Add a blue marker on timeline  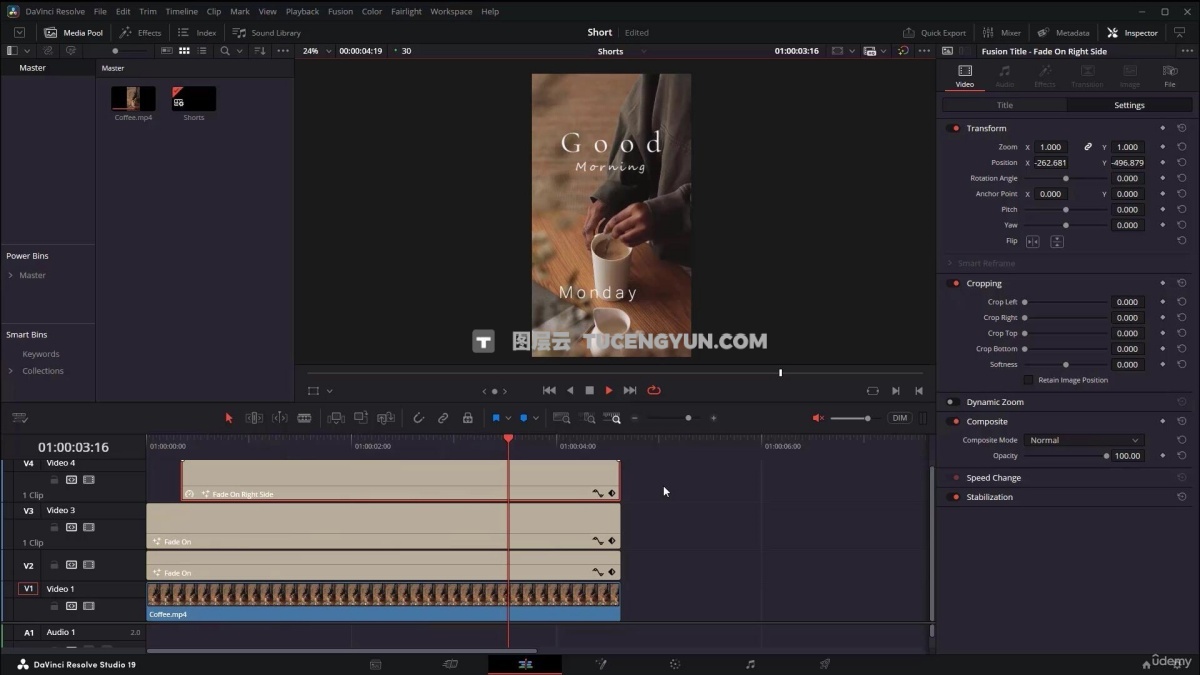(x=523, y=418)
